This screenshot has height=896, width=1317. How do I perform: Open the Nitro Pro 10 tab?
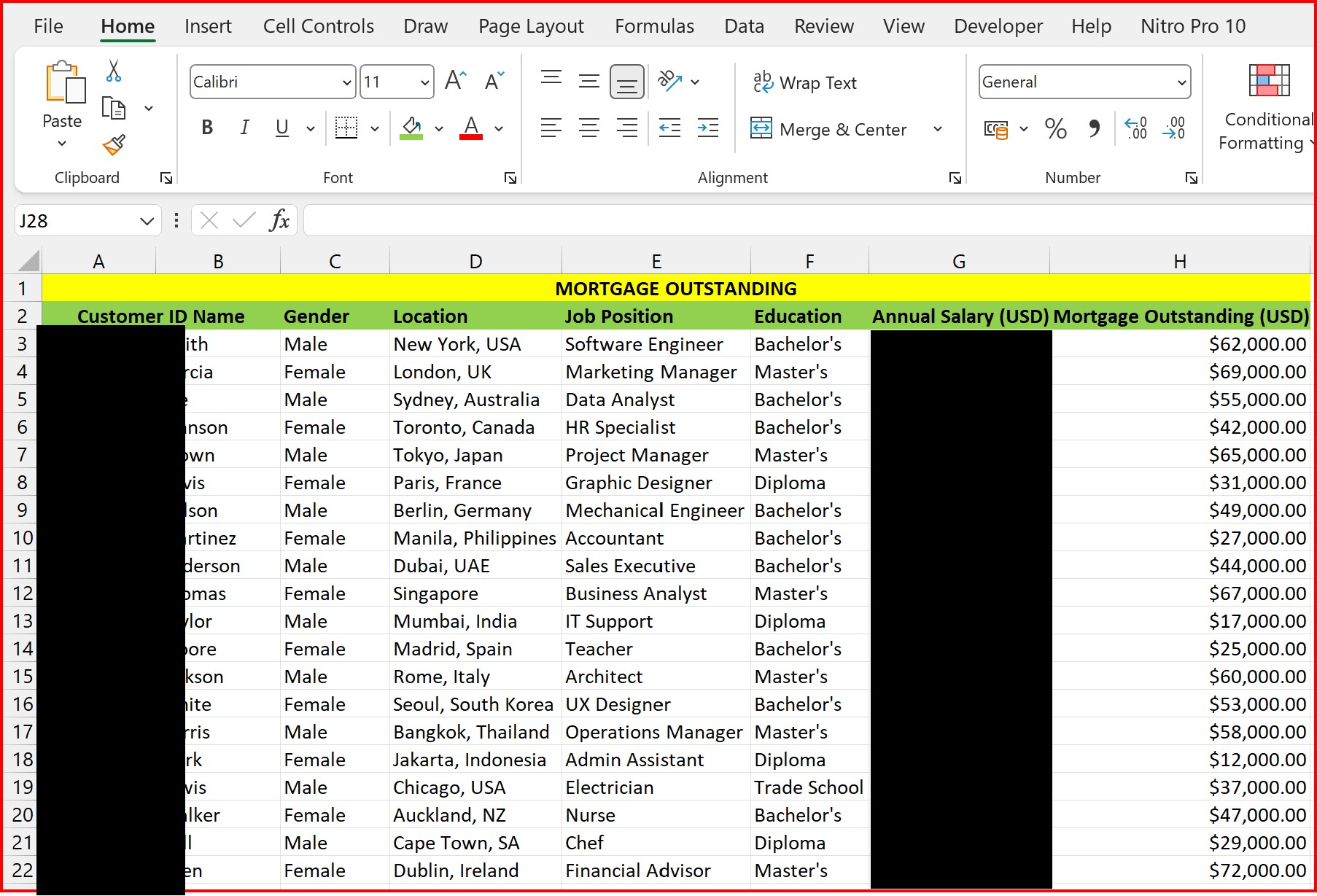1193,26
